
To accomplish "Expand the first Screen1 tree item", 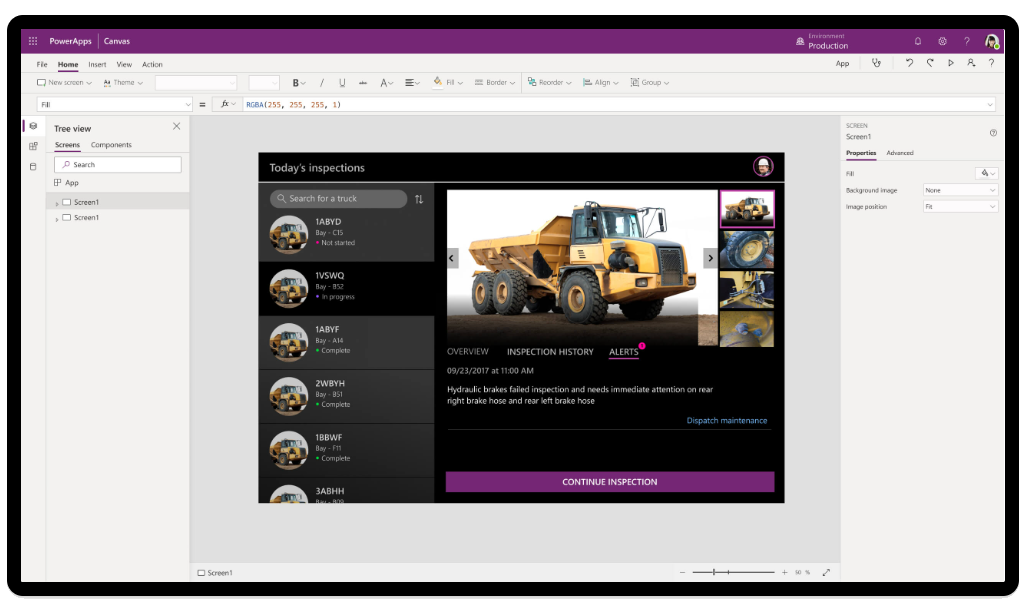I will pos(57,203).
